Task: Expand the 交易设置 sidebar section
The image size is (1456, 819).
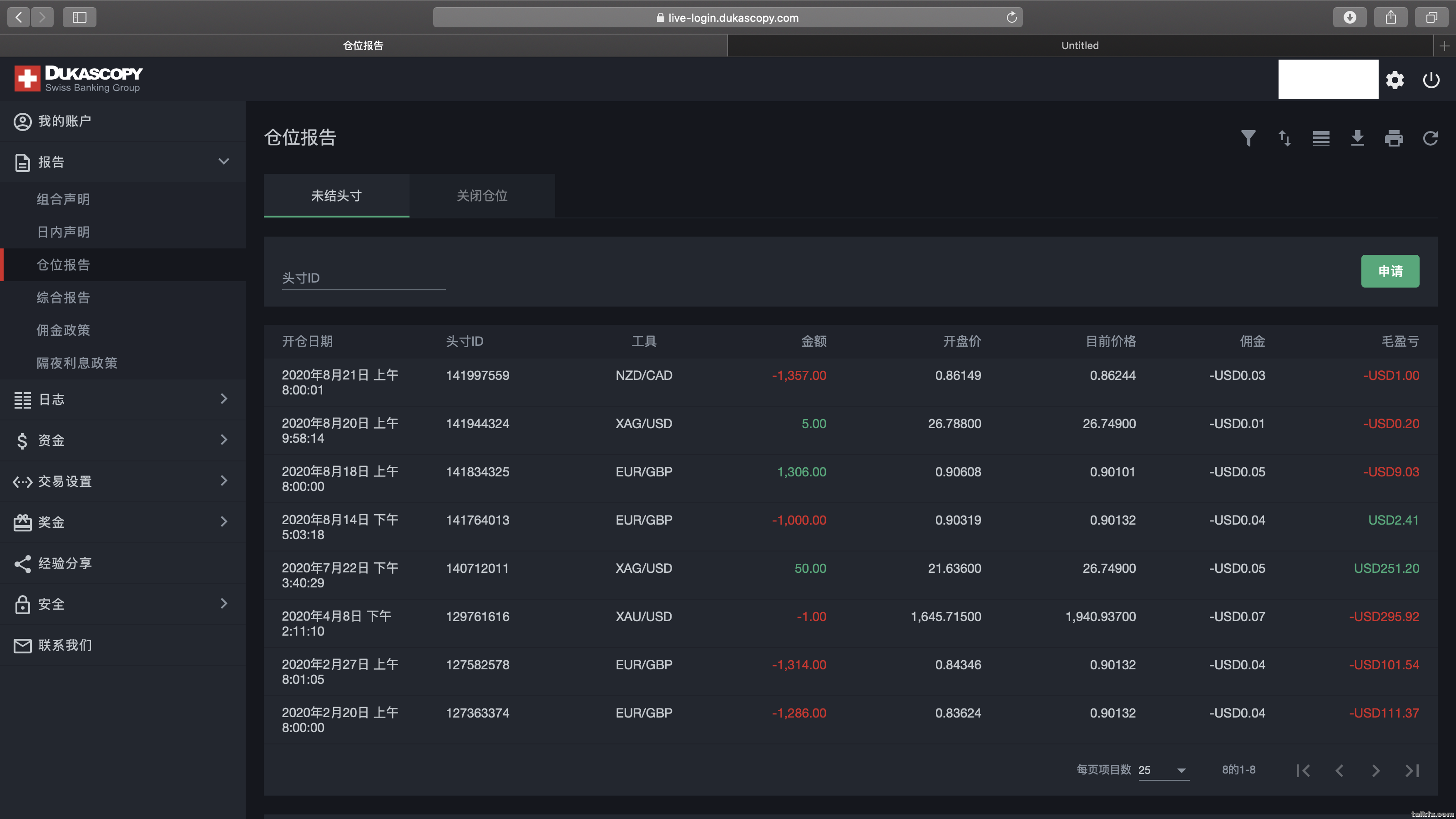Action: tap(123, 481)
